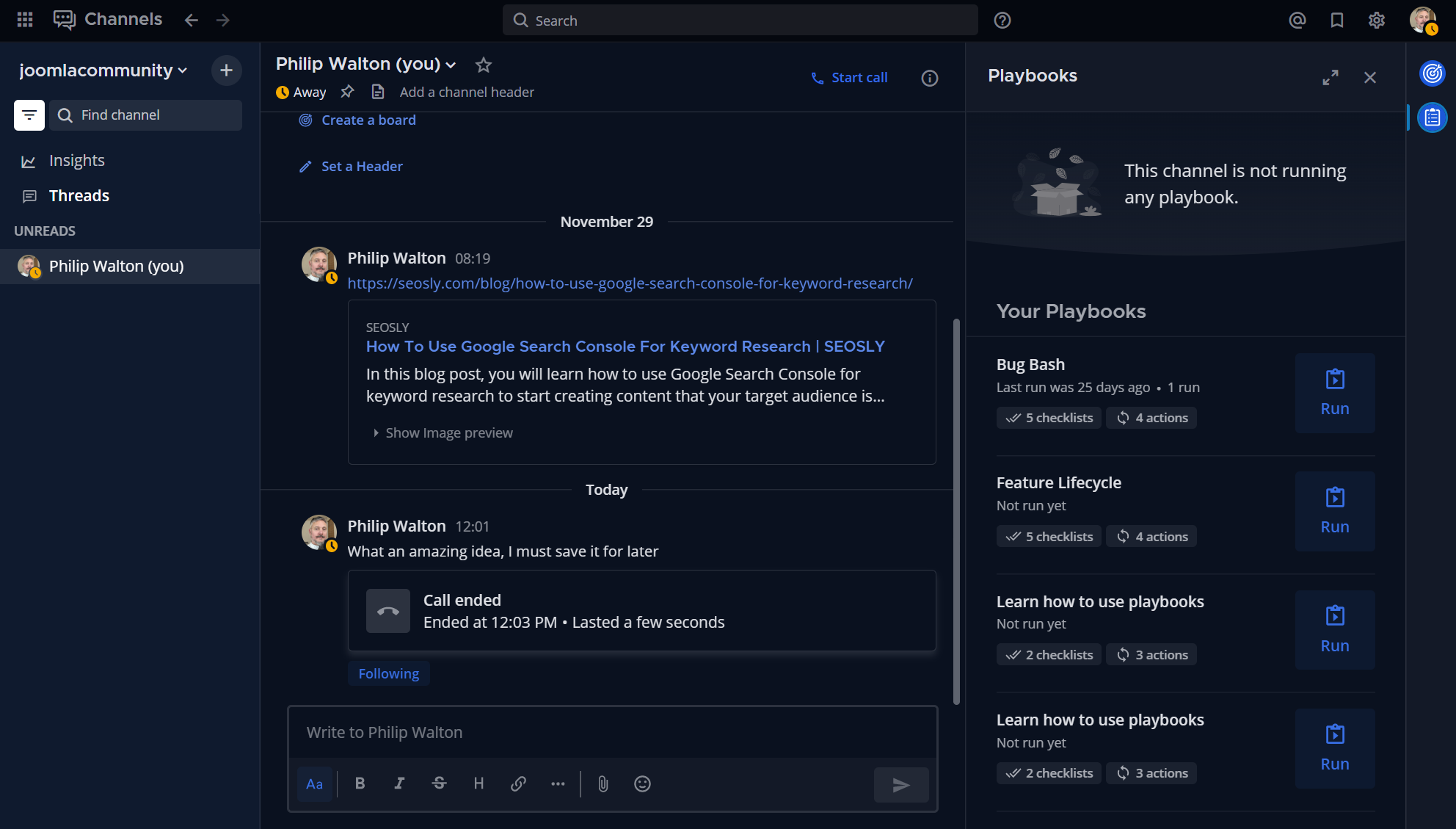Screen dimensions: 1456x829
Task: Click the attach file paperclip icon
Action: point(603,784)
